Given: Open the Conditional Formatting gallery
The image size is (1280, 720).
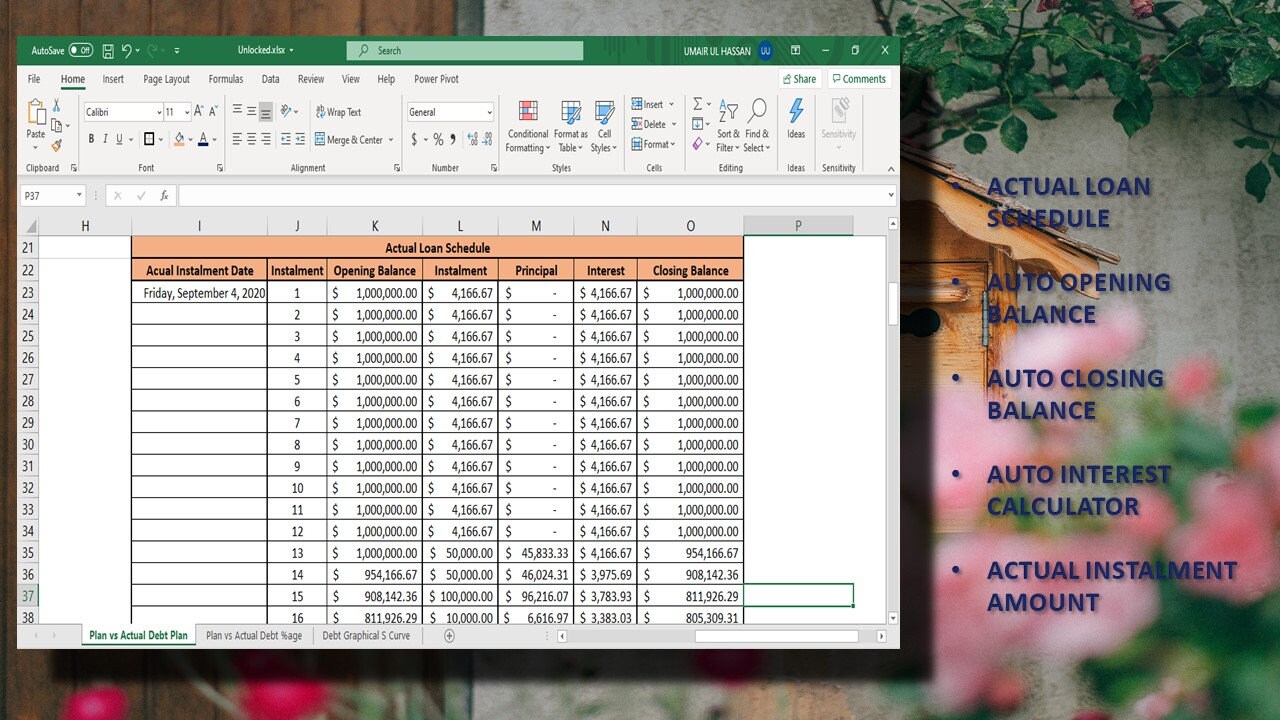Looking at the screenshot, I should click(x=527, y=124).
